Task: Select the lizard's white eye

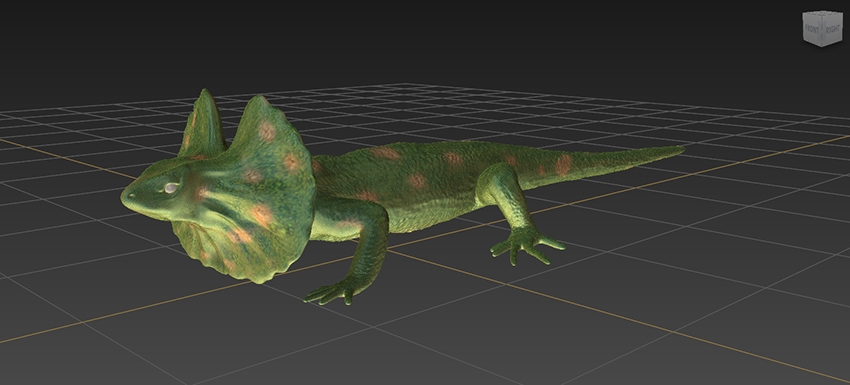Action: click(x=171, y=188)
